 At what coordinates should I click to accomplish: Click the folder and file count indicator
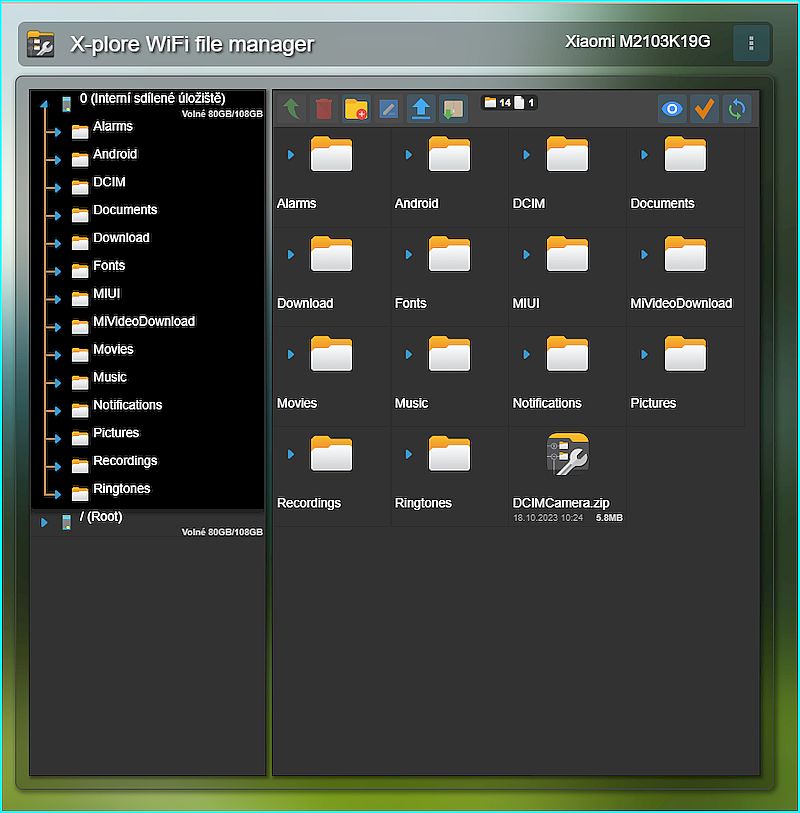pos(509,103)
